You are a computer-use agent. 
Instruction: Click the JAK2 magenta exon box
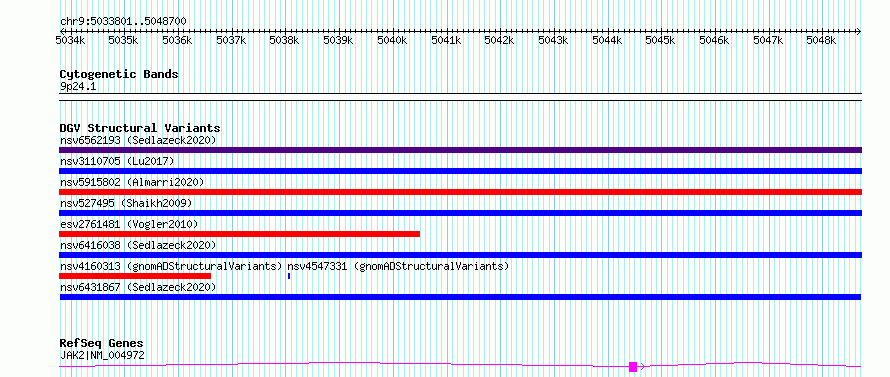pos(633,367)
